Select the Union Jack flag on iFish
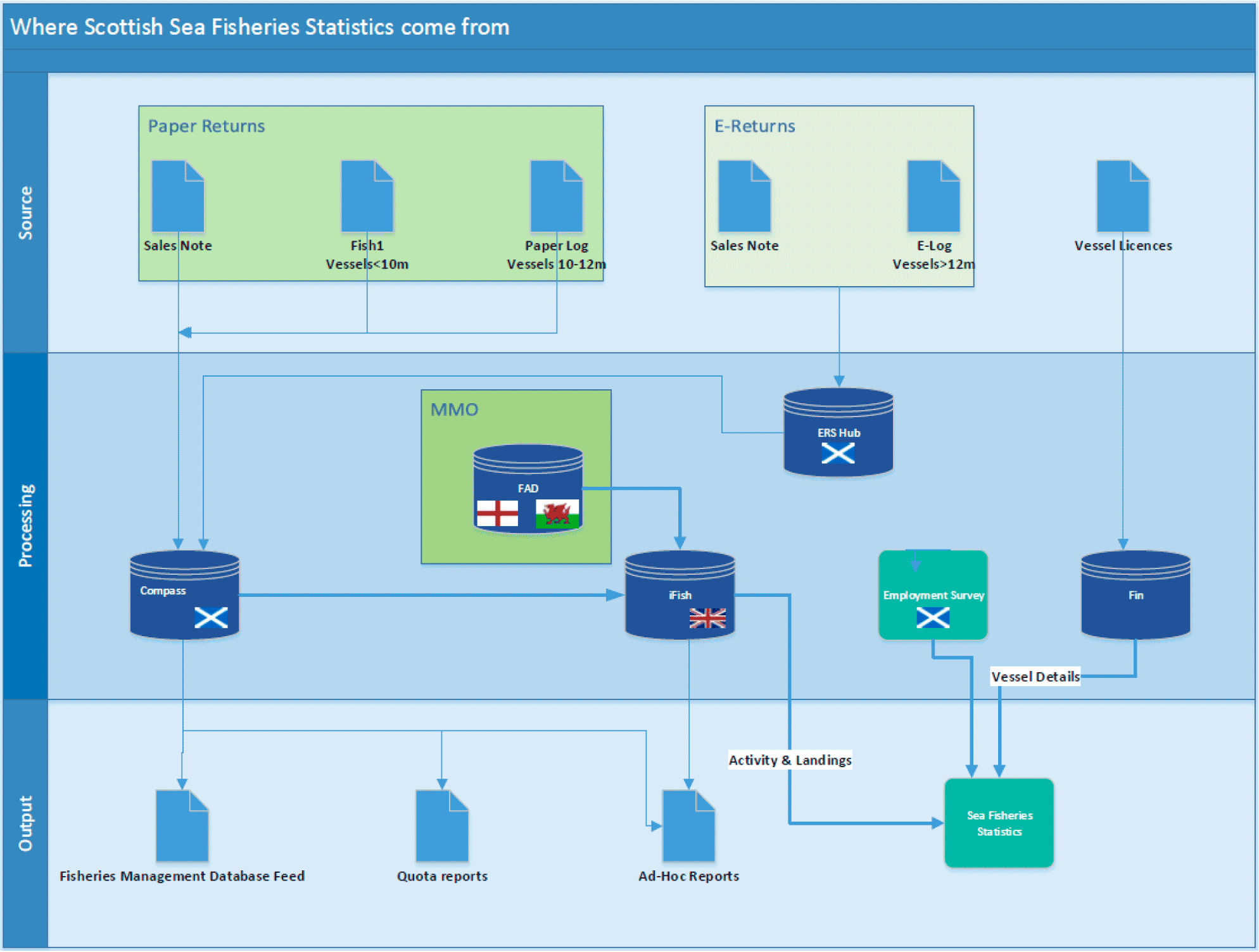This screenshot has width=1259, height=952. click(707, 618)
